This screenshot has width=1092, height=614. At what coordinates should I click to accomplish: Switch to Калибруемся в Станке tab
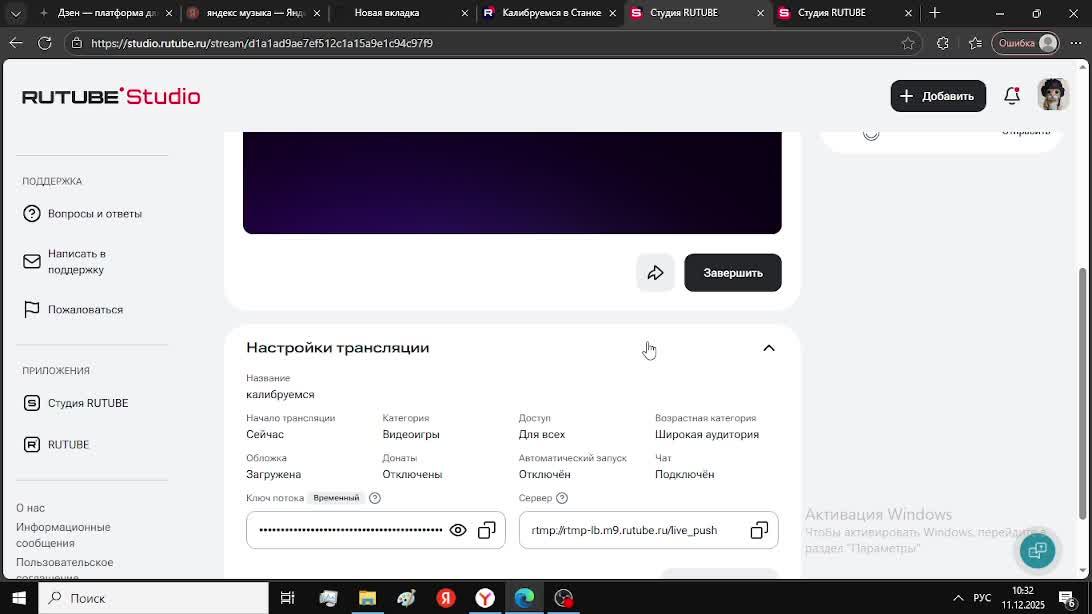550,13
